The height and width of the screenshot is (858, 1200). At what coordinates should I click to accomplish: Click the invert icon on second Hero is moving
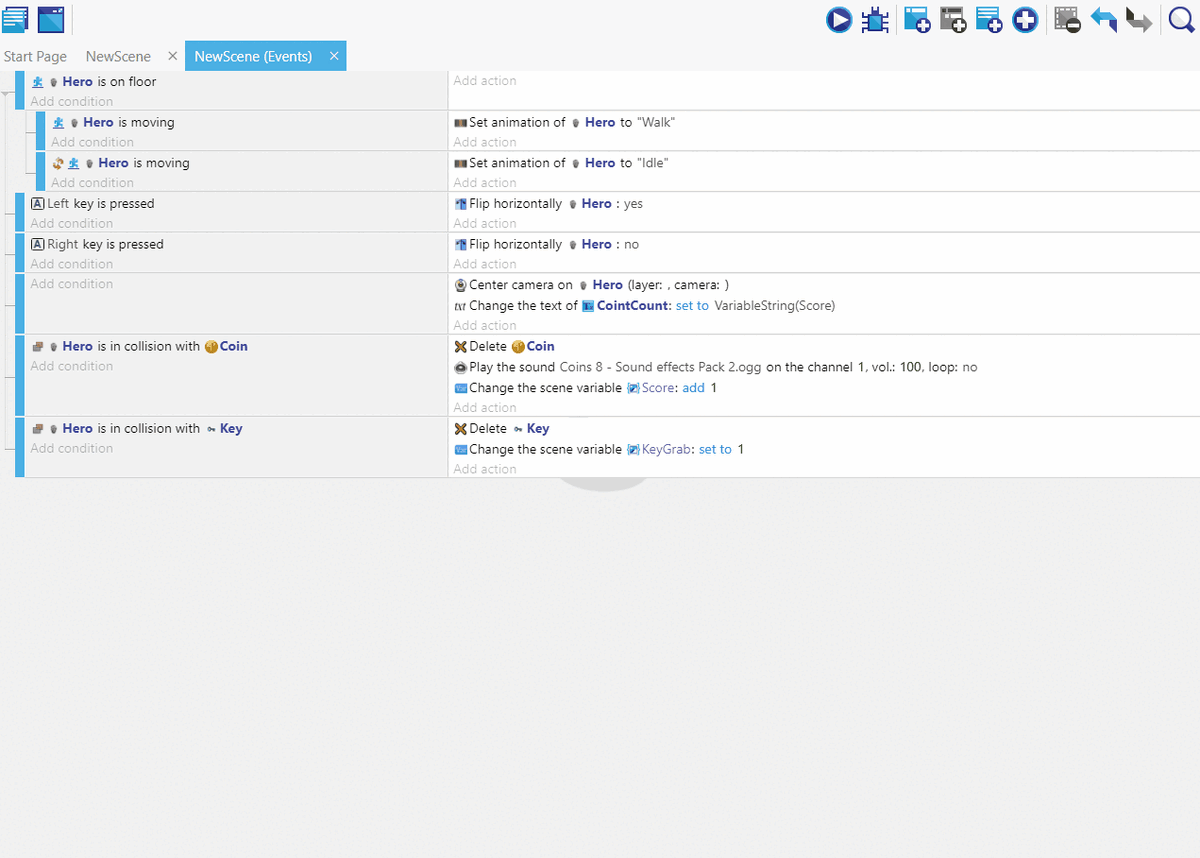coord(58,163)
